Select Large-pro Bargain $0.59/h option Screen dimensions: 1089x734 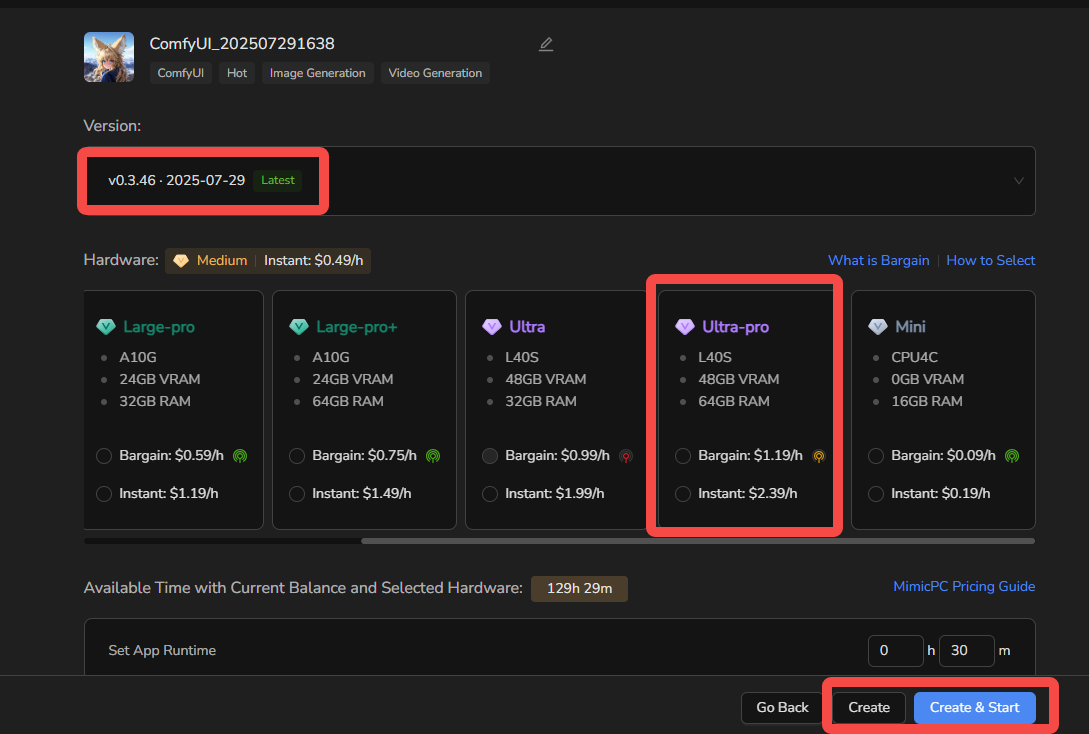(x=104, y=456)
